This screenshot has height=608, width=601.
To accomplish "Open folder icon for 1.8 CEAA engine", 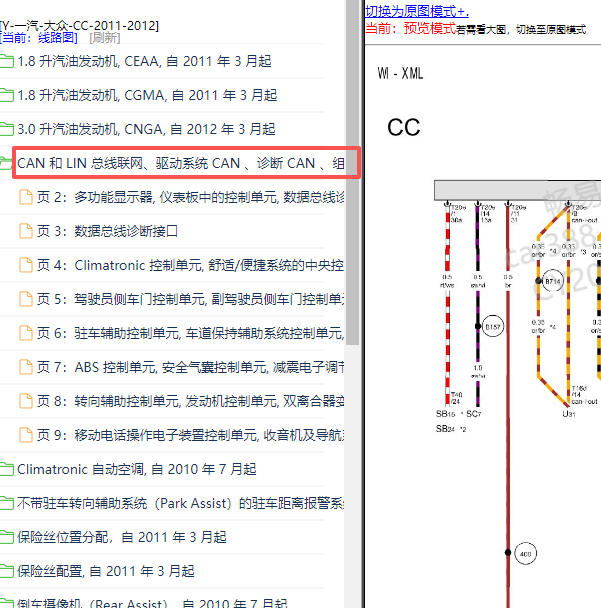I will coord(7,61).
